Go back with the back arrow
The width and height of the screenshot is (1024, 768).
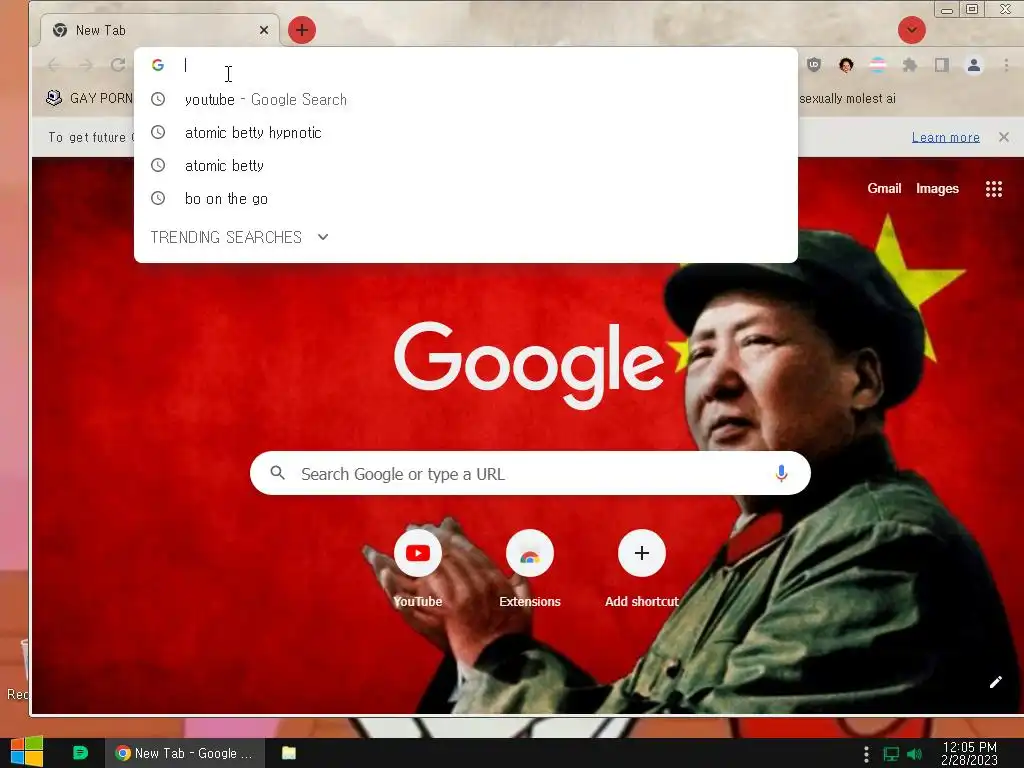point(54,65)
